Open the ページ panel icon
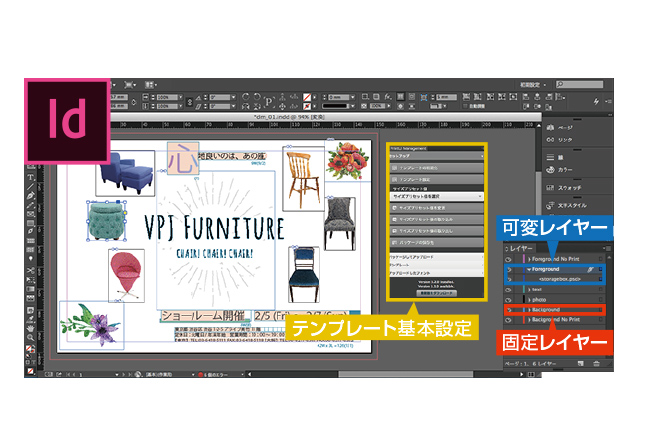Screen dimensions: 646x440 [x=550, y=128]
